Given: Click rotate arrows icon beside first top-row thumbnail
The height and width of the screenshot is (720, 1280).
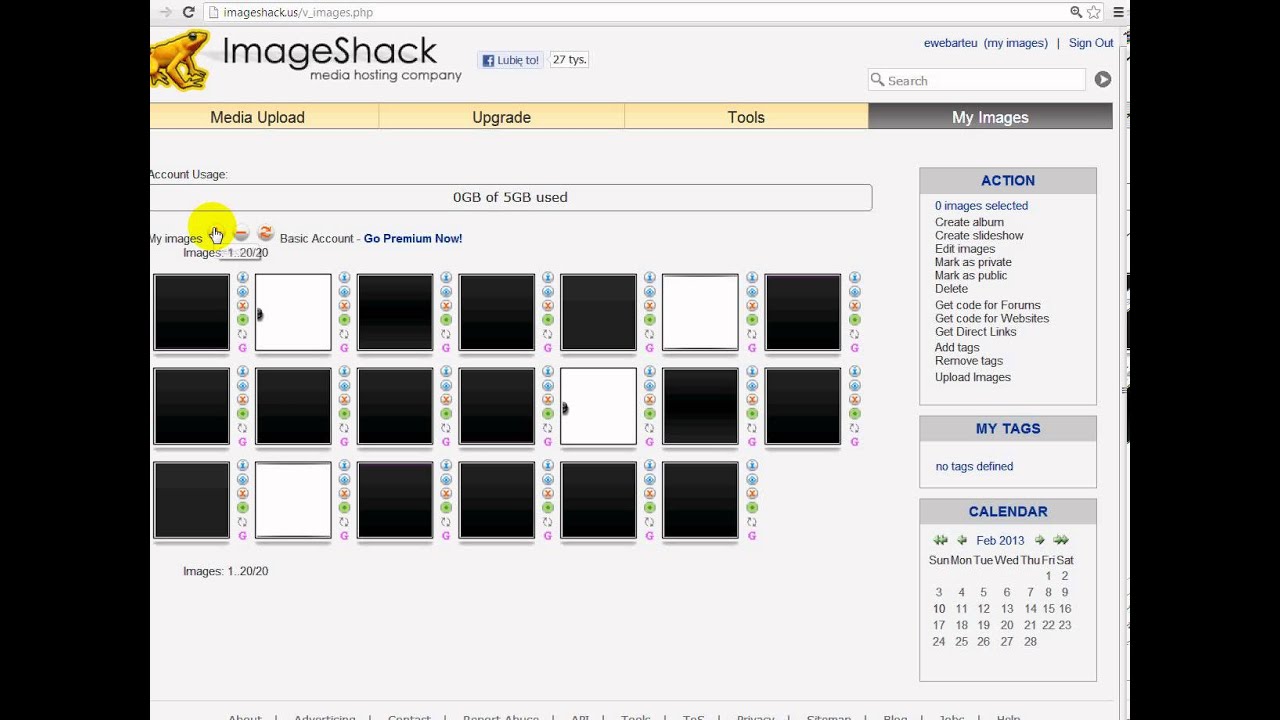Looking at the screenshot, I should click(x=242, y=334).
